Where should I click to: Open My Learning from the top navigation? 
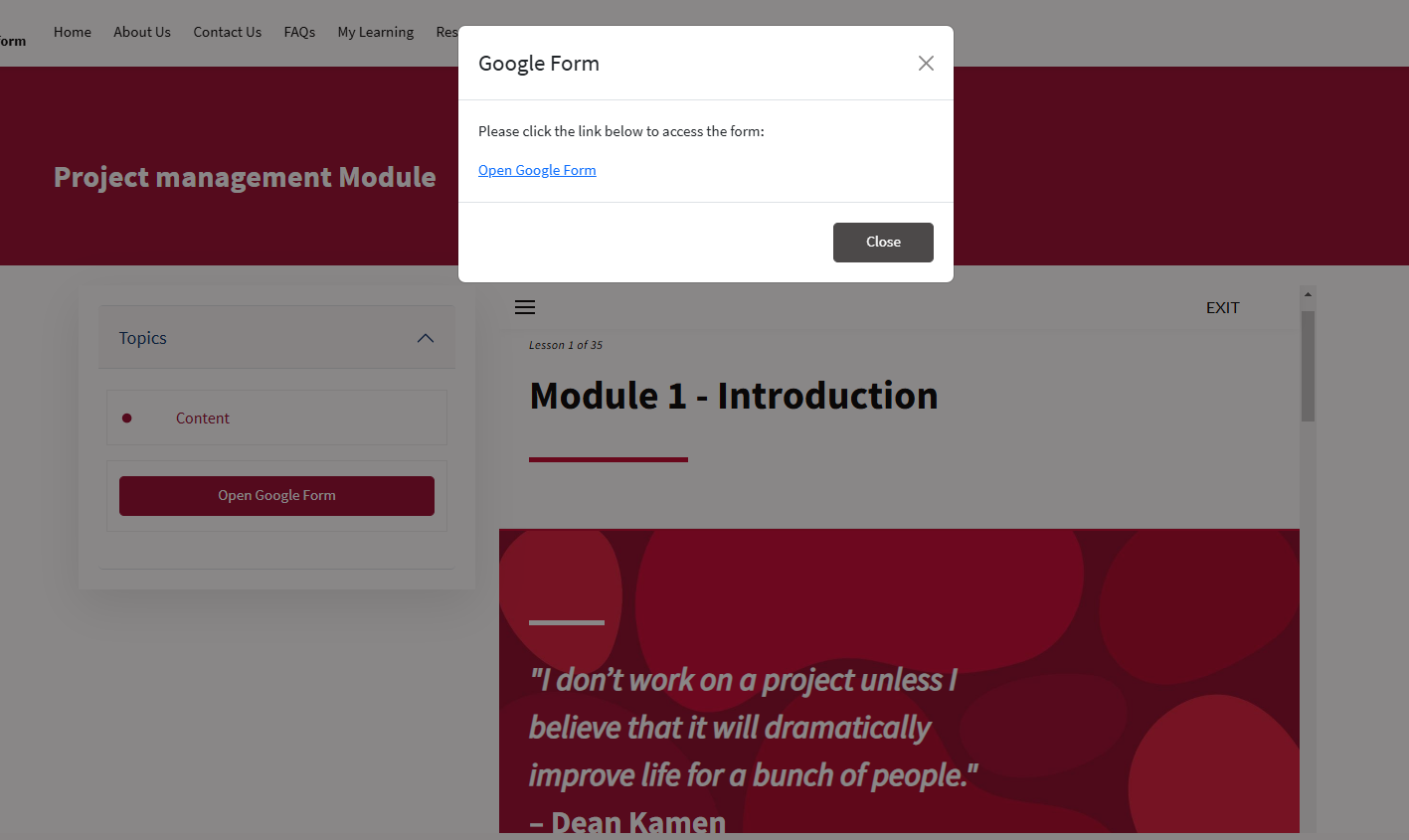point(376,32)
